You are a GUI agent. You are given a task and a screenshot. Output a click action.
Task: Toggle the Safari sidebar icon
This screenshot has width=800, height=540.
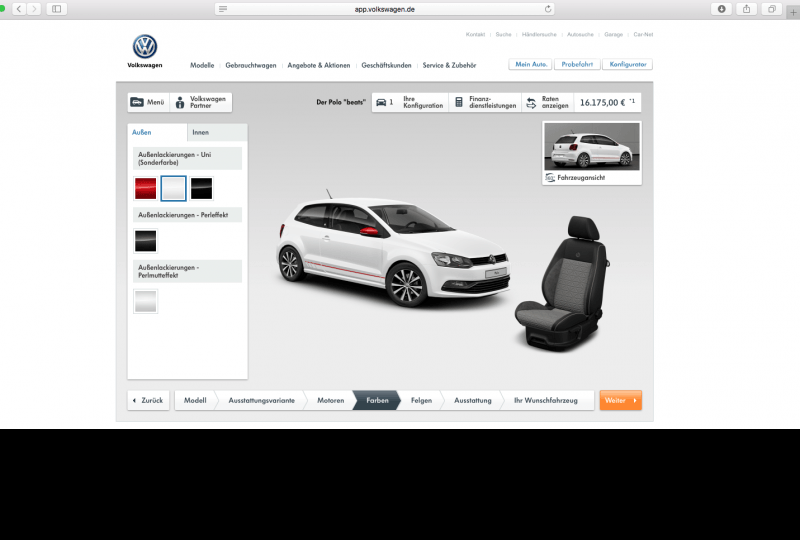click(x=57, y=9)
